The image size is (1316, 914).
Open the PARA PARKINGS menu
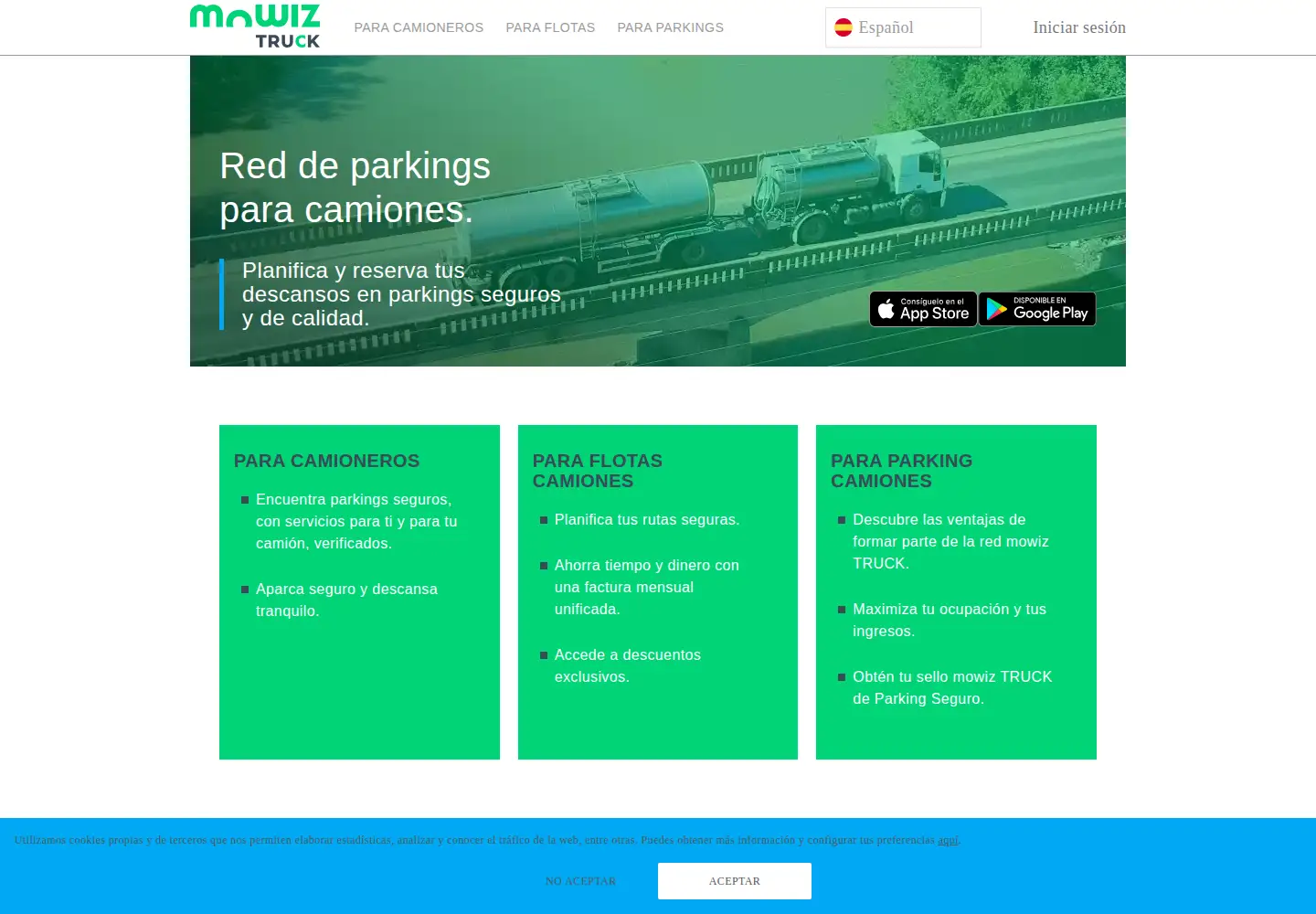[670, 27]
